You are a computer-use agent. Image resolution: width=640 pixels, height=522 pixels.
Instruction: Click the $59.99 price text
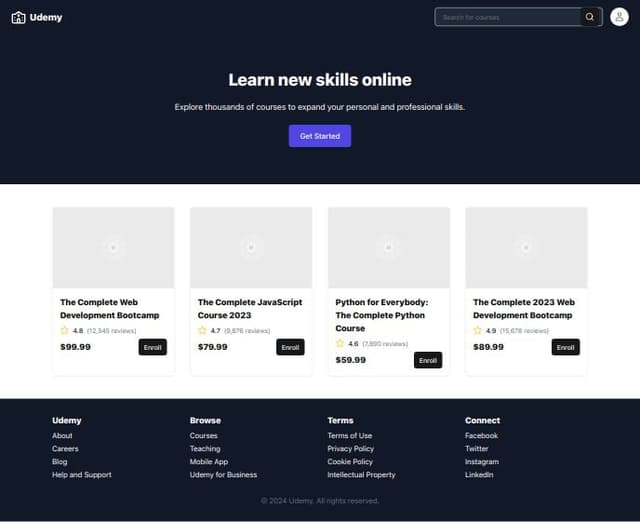(x=351, y=360)
